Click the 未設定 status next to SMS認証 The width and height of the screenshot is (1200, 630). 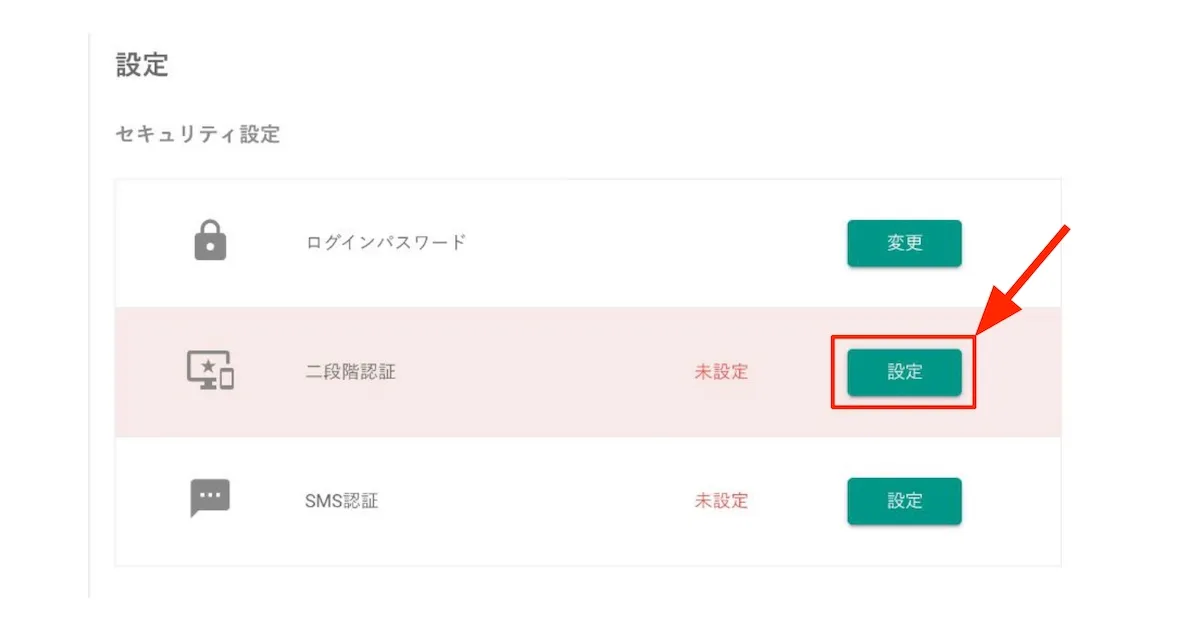721,501
